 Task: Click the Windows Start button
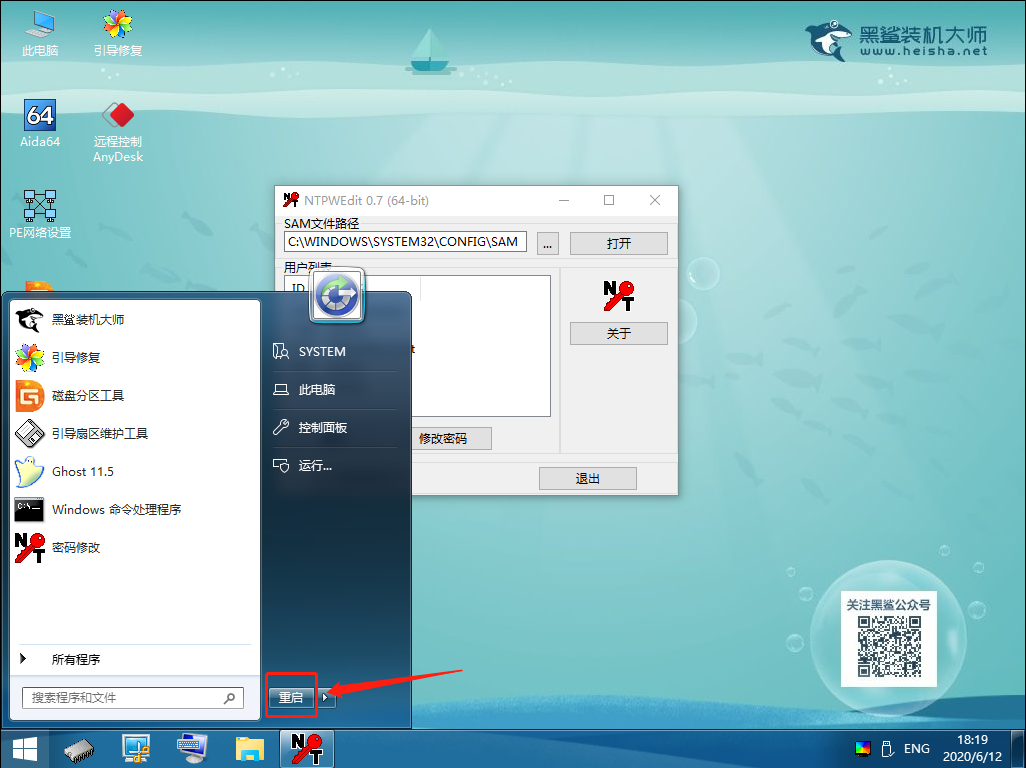click(25, 748)
